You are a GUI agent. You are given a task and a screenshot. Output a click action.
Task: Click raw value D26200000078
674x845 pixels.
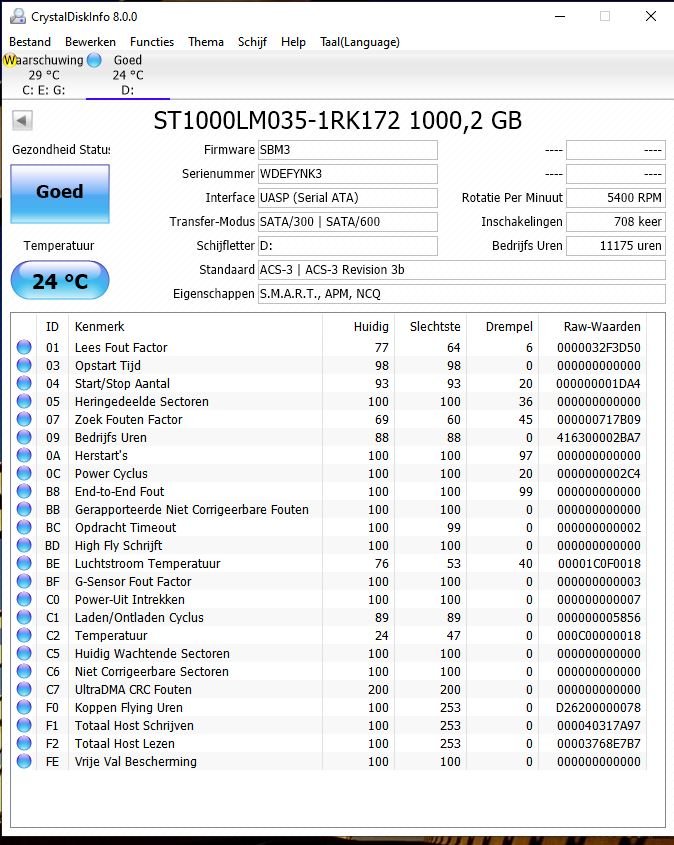coord(599,708)
